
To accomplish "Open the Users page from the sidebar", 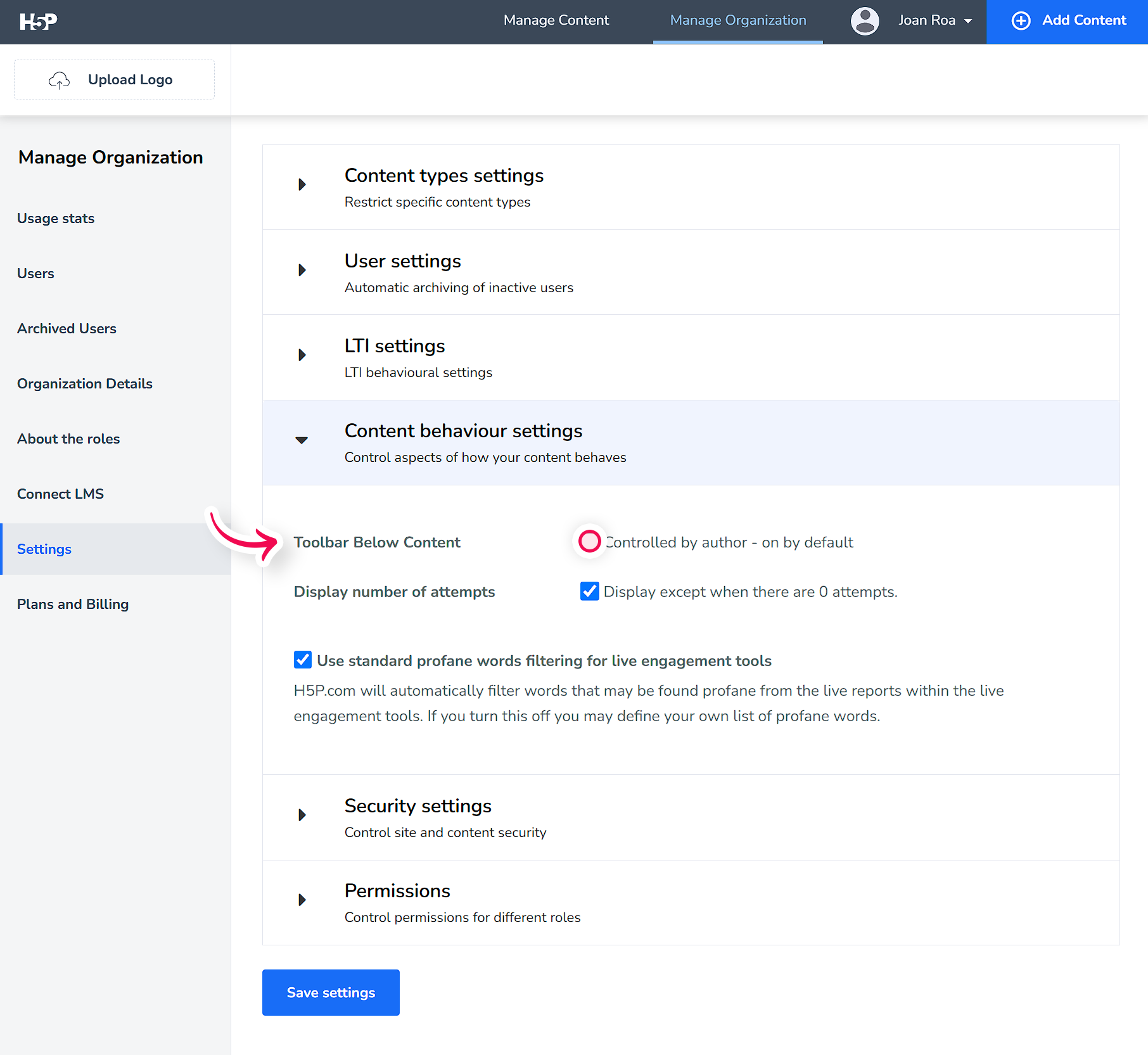I will point(35,273).
